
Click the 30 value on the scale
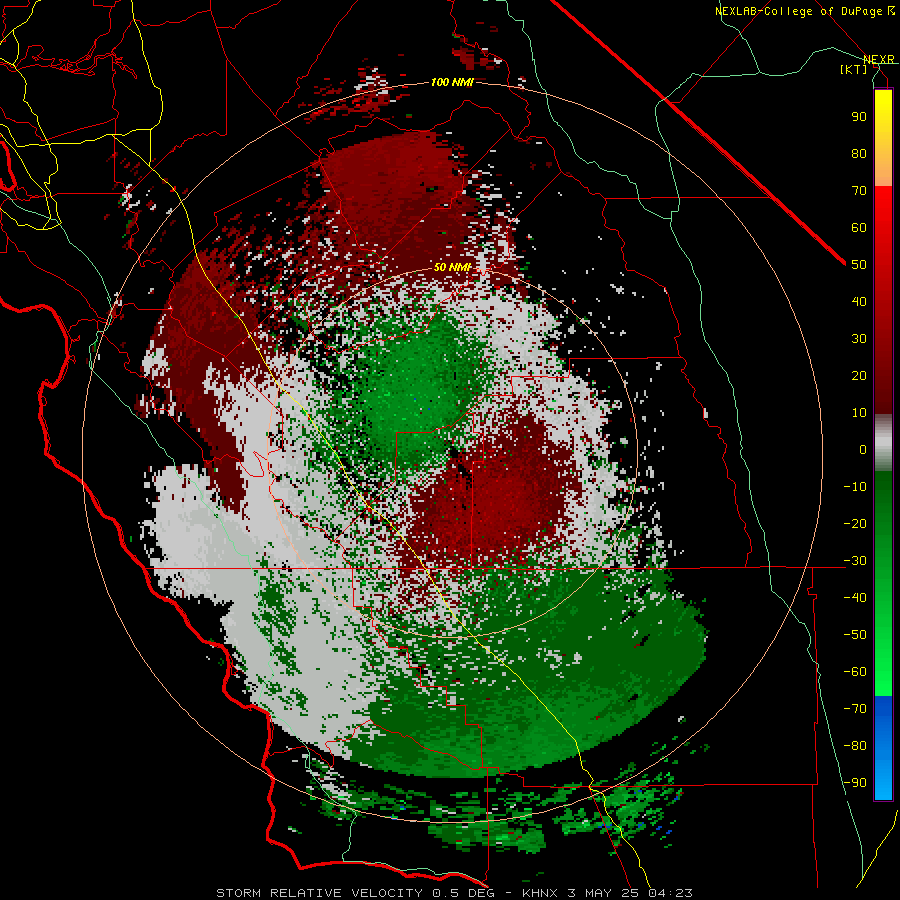859,339
